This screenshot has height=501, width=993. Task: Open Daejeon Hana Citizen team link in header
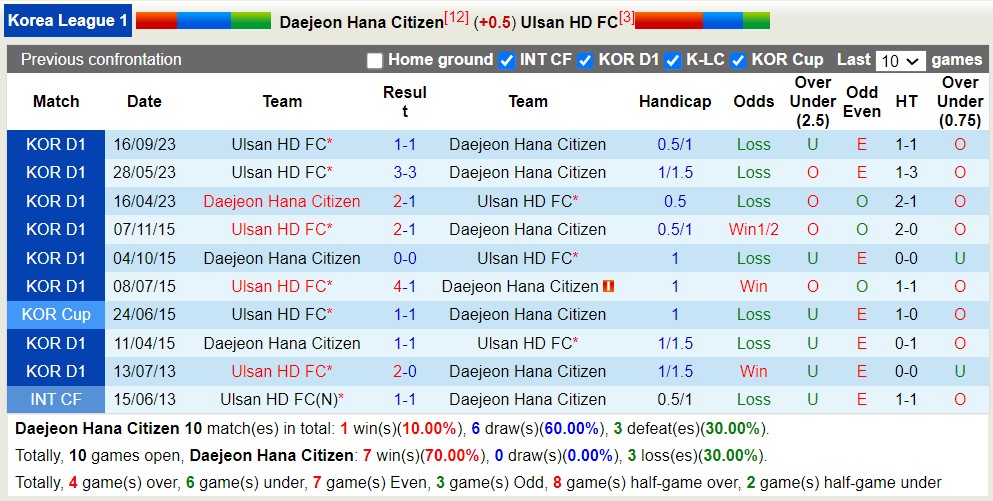pos(361,22)
